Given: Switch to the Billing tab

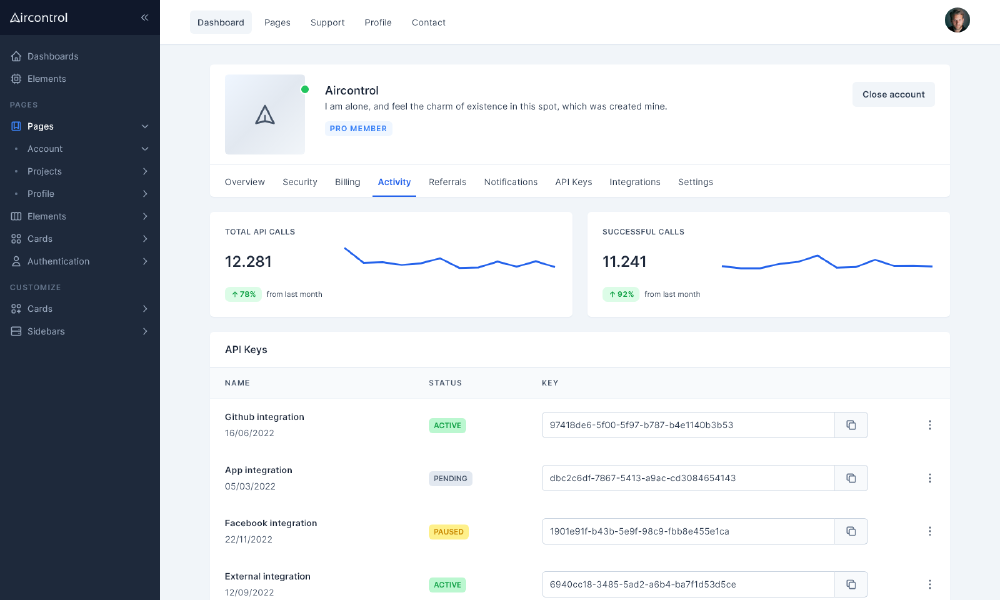Looking at the screenshot, I should tap(347, 182).
